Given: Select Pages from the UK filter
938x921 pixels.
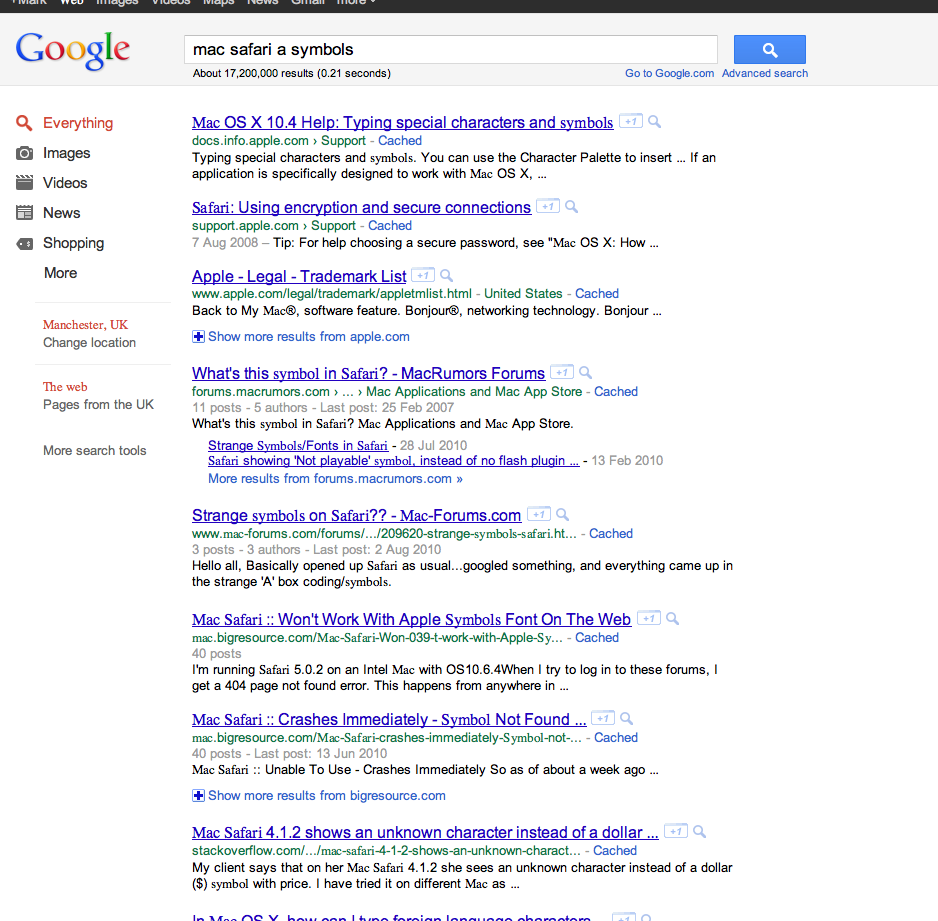Looking at the screenshot, I should point(98,405).
